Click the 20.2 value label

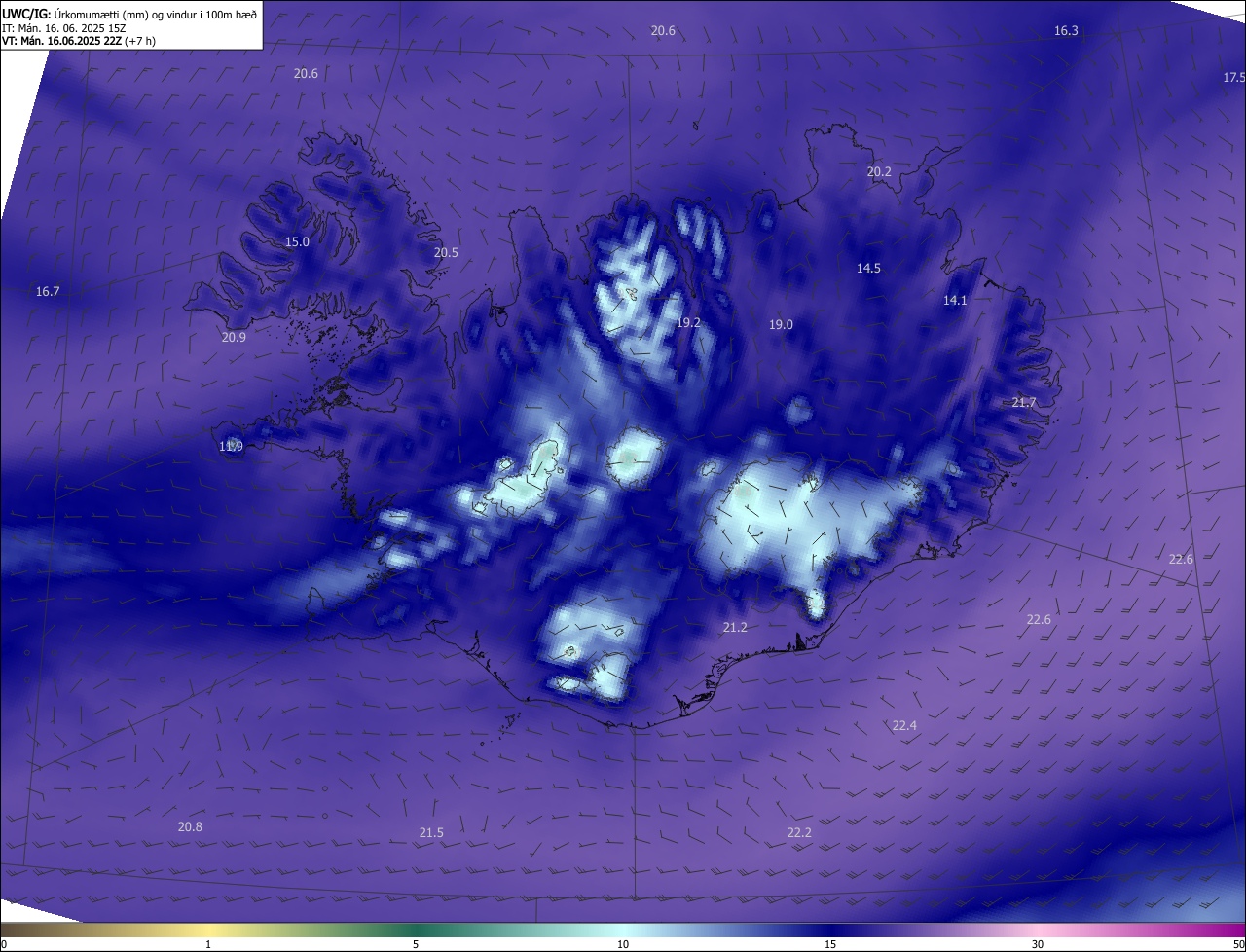click(879, 171)
